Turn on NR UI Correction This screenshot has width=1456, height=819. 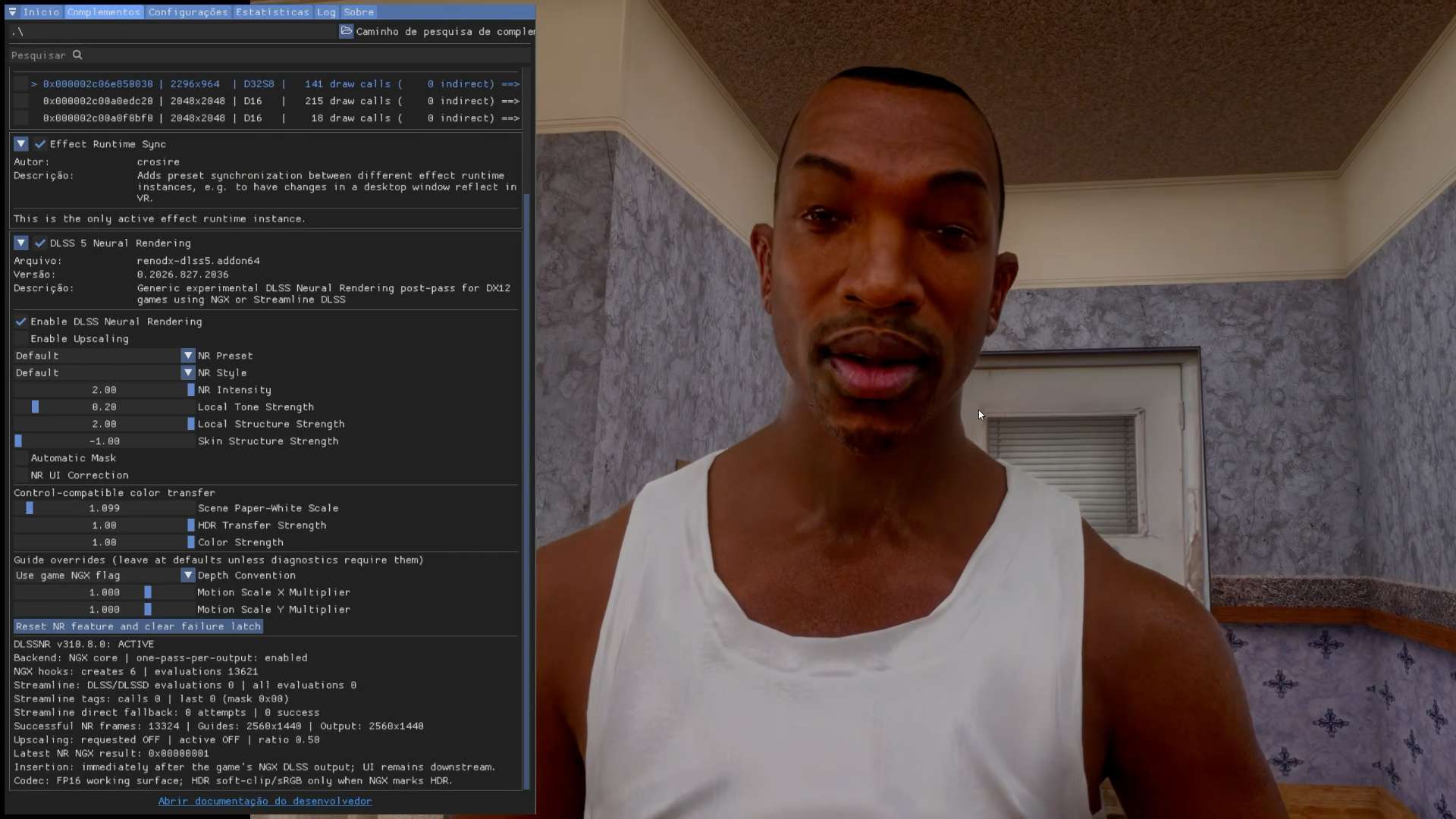tap(21, 475)
